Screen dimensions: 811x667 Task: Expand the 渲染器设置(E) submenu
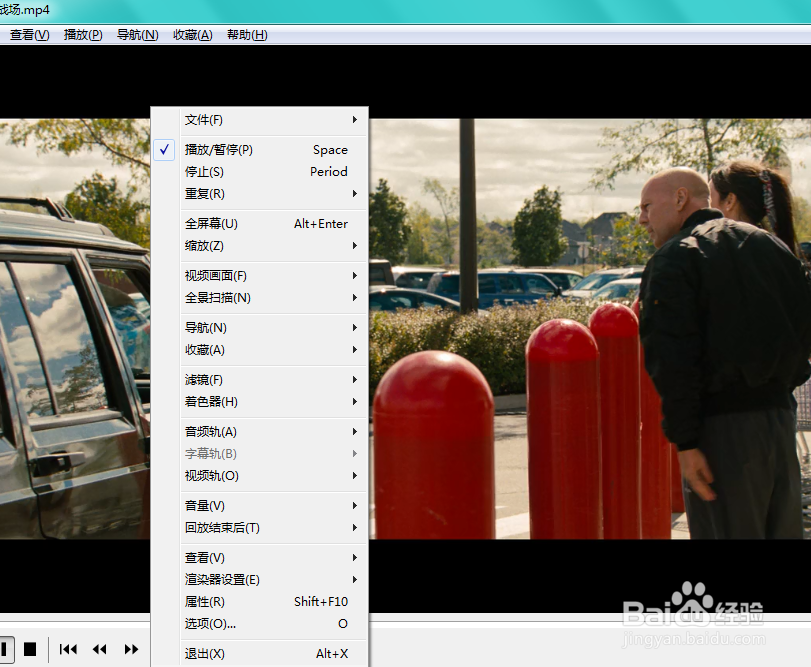coord(260,580)
